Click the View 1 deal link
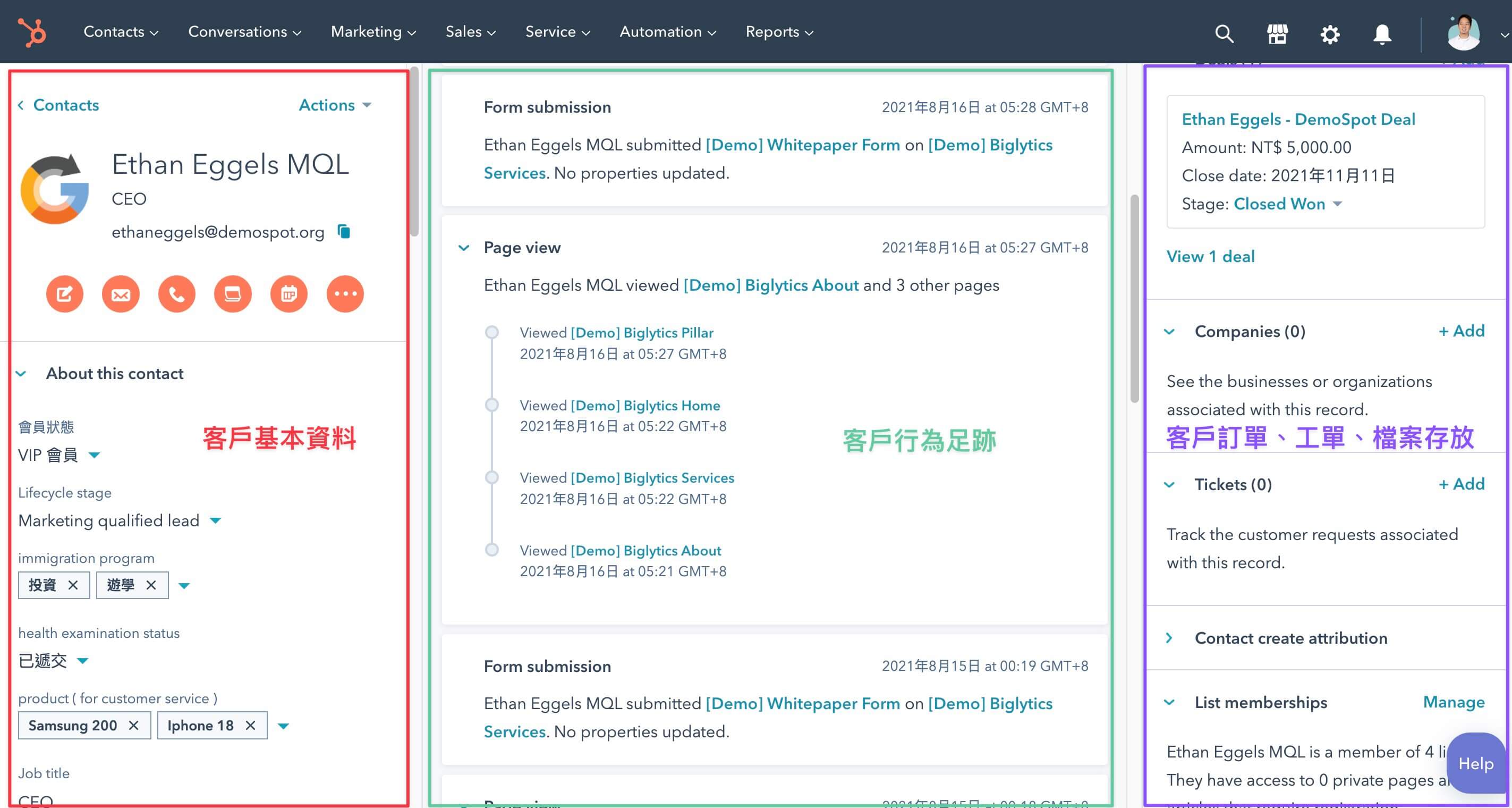 point(1210,256)
